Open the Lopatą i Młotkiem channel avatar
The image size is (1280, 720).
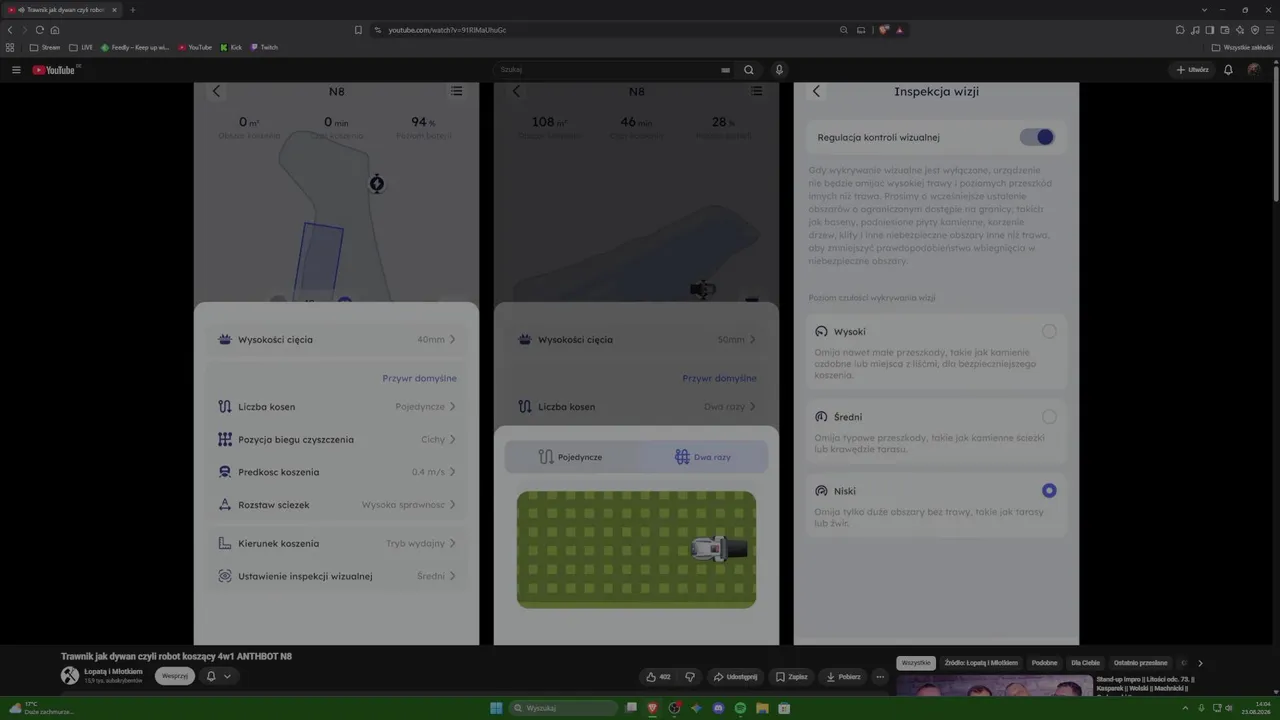pyautogui.click(x=70, y=676)
